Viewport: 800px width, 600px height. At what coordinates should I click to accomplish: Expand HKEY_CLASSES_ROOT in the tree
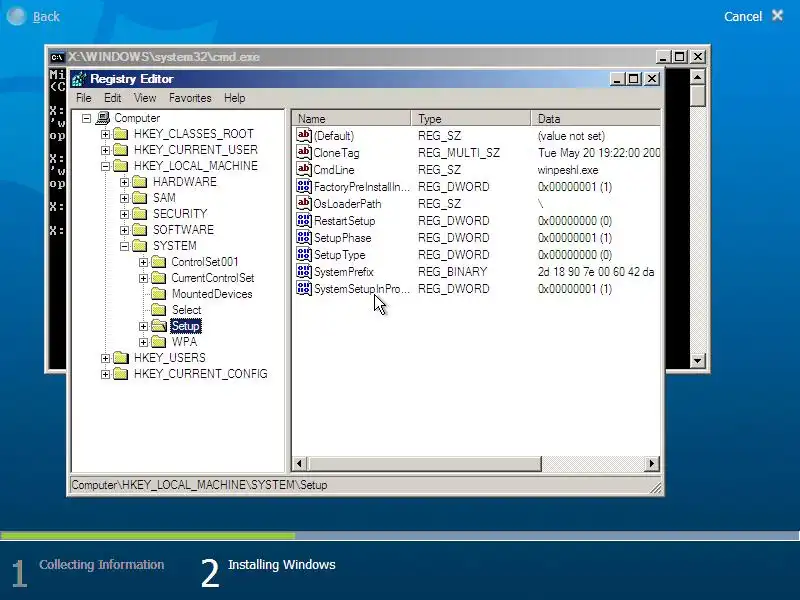pos(105,134)
